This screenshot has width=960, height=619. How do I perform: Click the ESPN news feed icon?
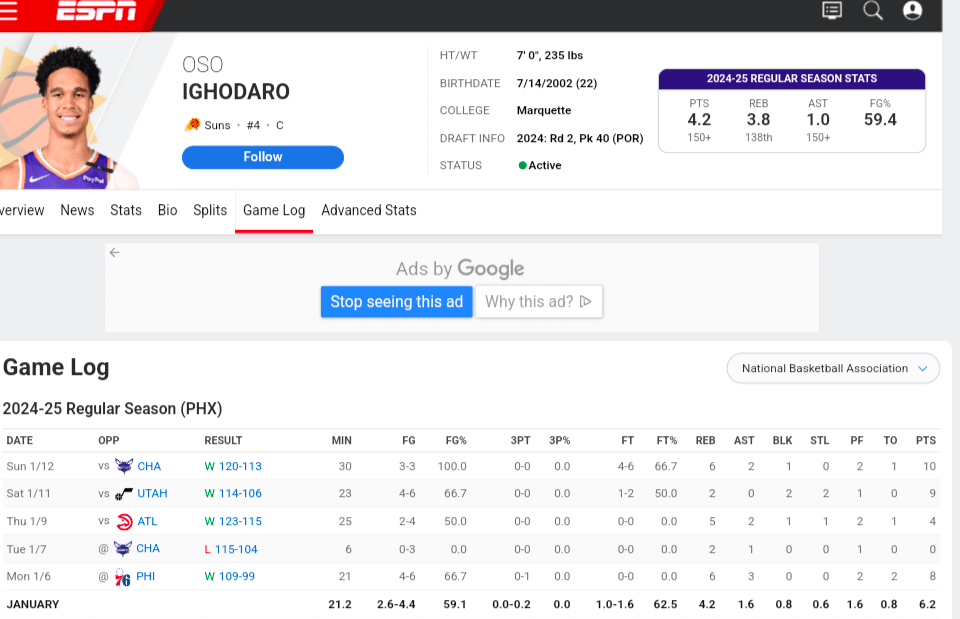coord(832,11)
